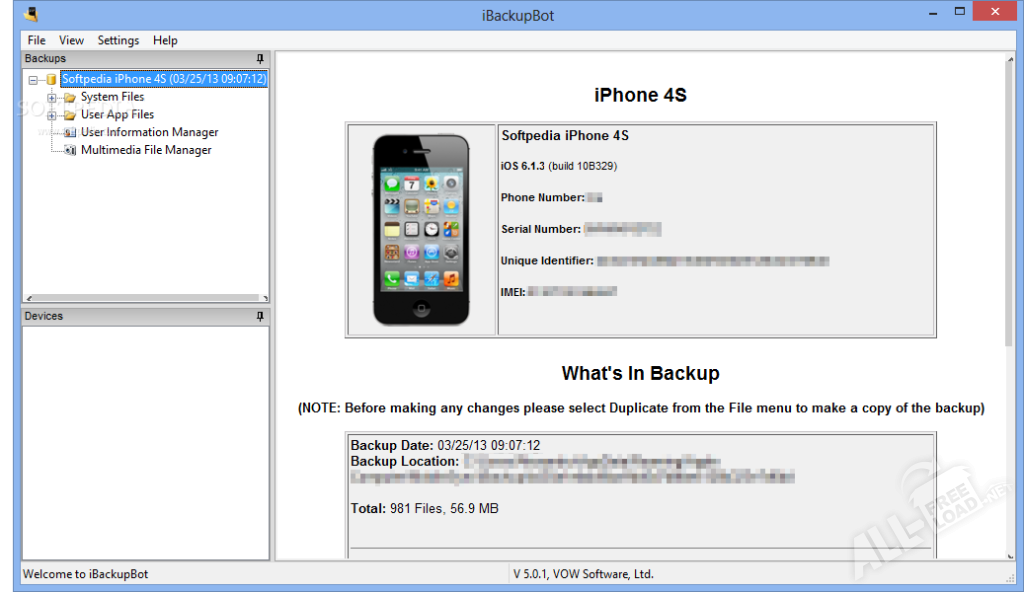Expand the User App Files tree node
The width and height of the screenshot is (1024, 592).
click(52, 115)
